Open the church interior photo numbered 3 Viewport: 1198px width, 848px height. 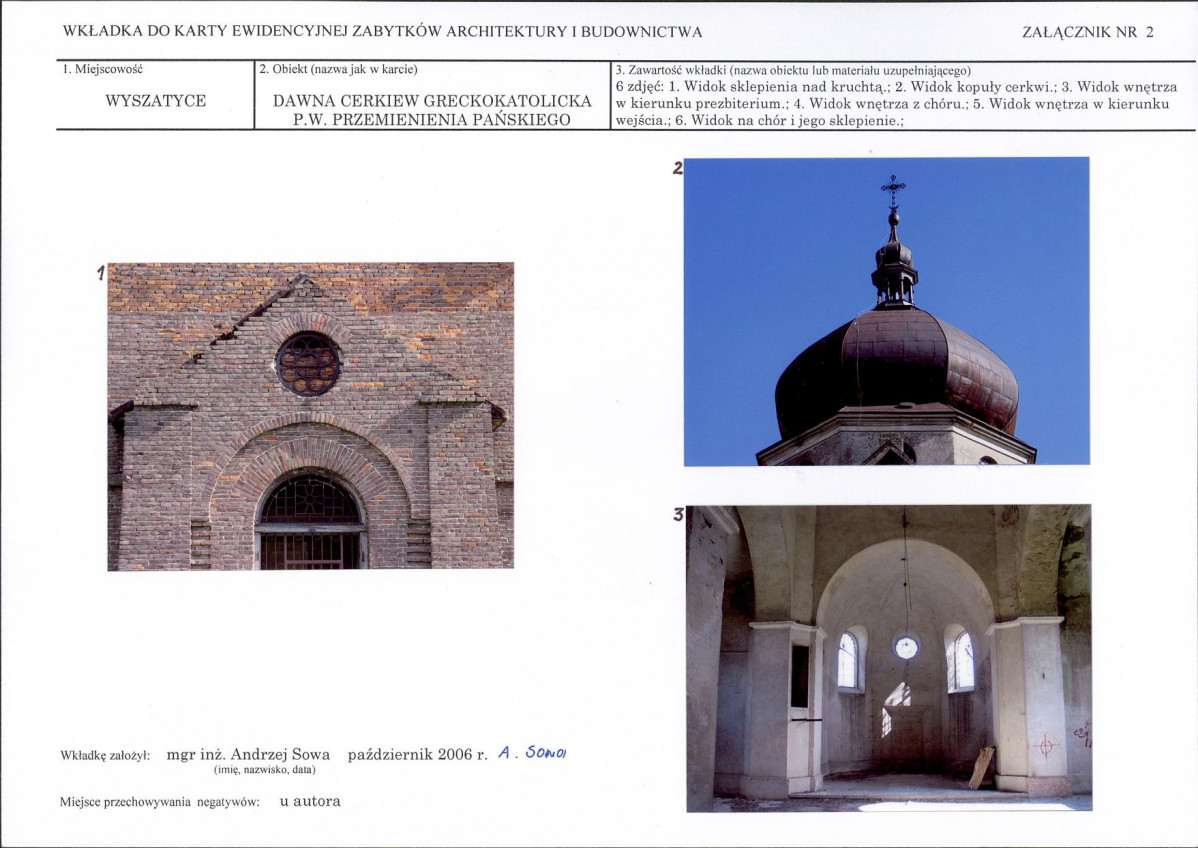click(x=888, y=657)
